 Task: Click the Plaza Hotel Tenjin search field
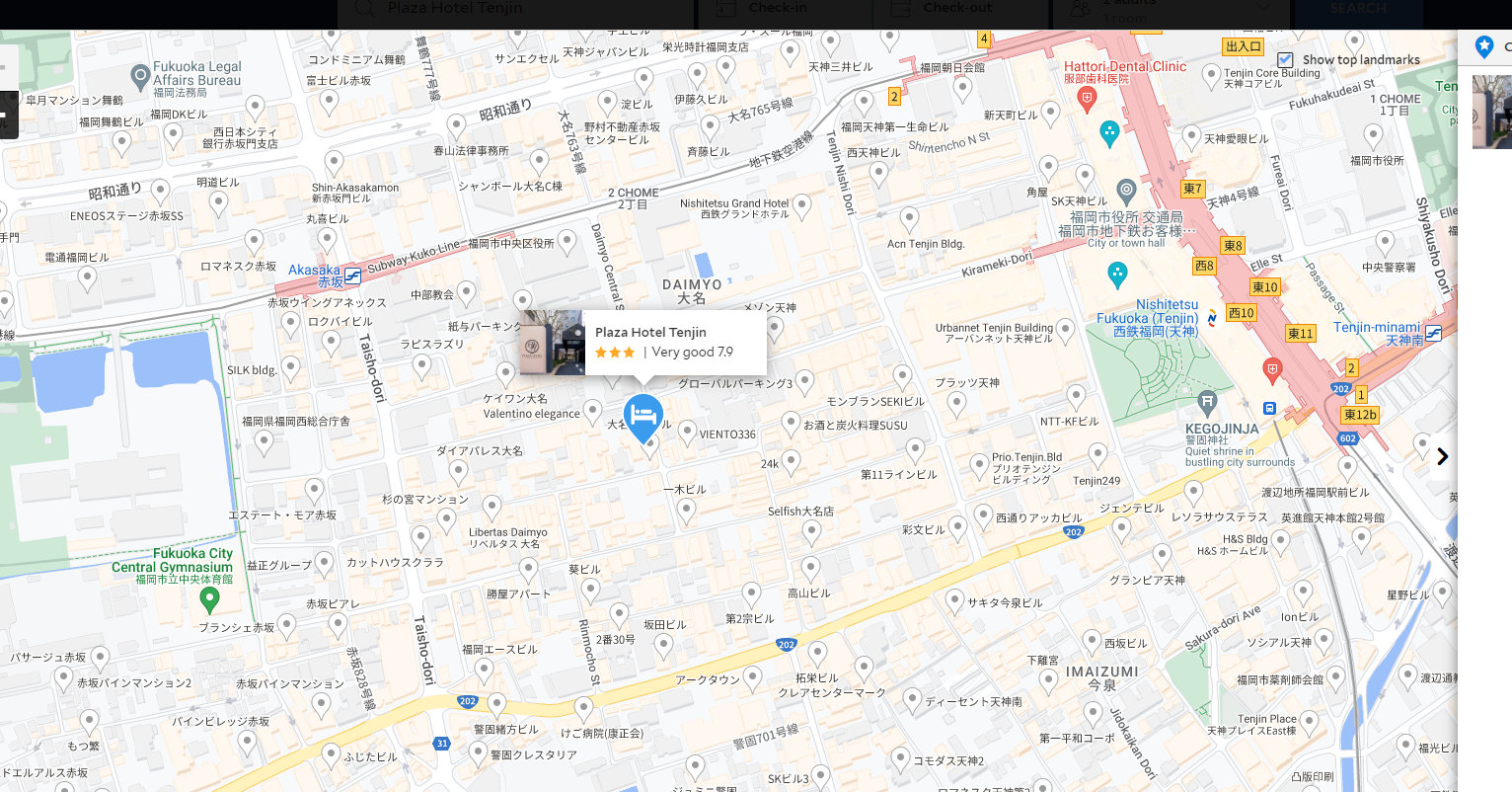tap(515, 10)
